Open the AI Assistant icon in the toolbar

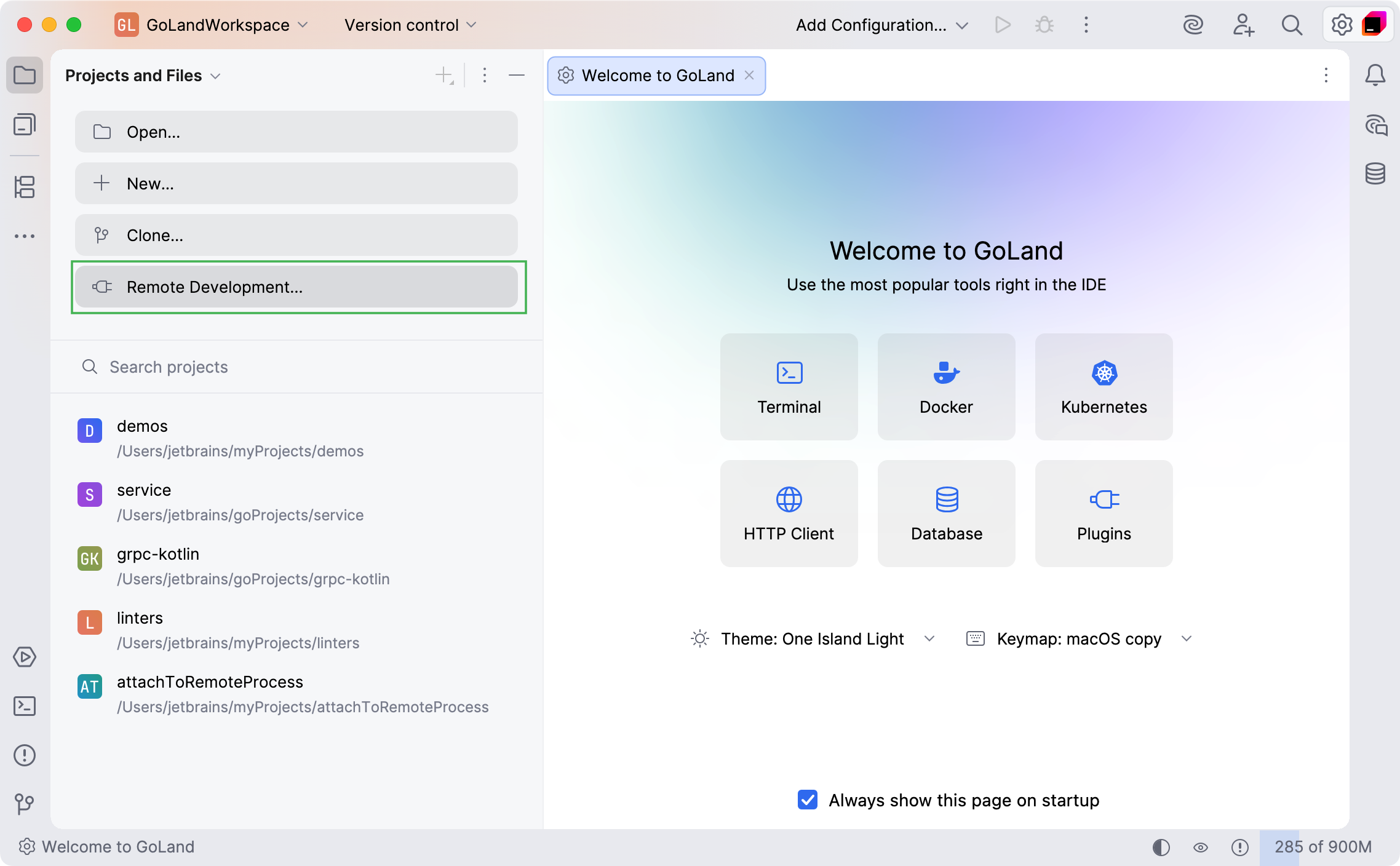coord(1193,25)
